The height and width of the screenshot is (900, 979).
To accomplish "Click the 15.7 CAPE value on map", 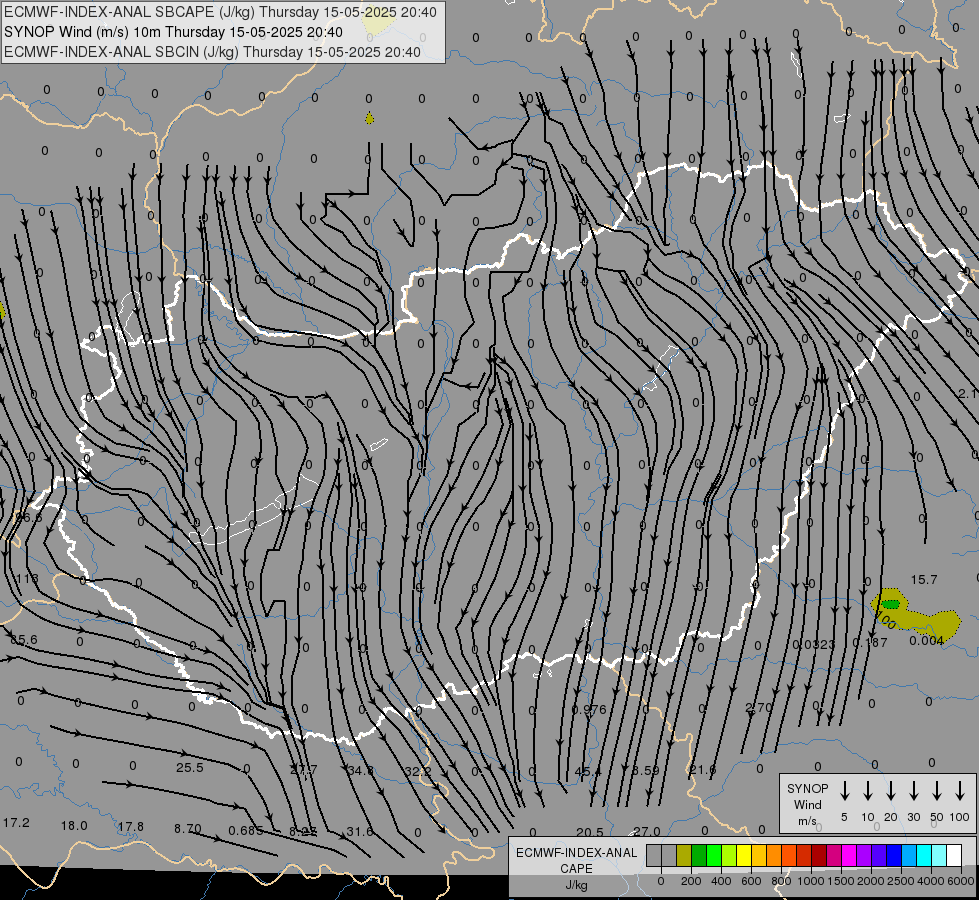I will click(924, 580).
